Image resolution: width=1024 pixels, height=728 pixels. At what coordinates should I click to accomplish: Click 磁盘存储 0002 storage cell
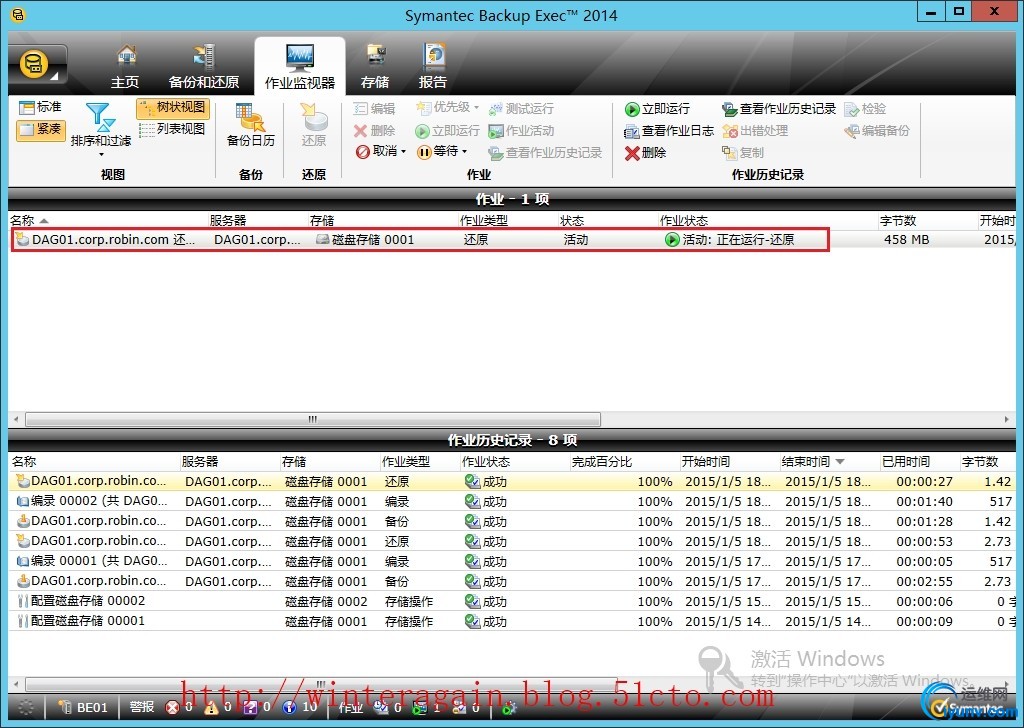pos(327,601)
